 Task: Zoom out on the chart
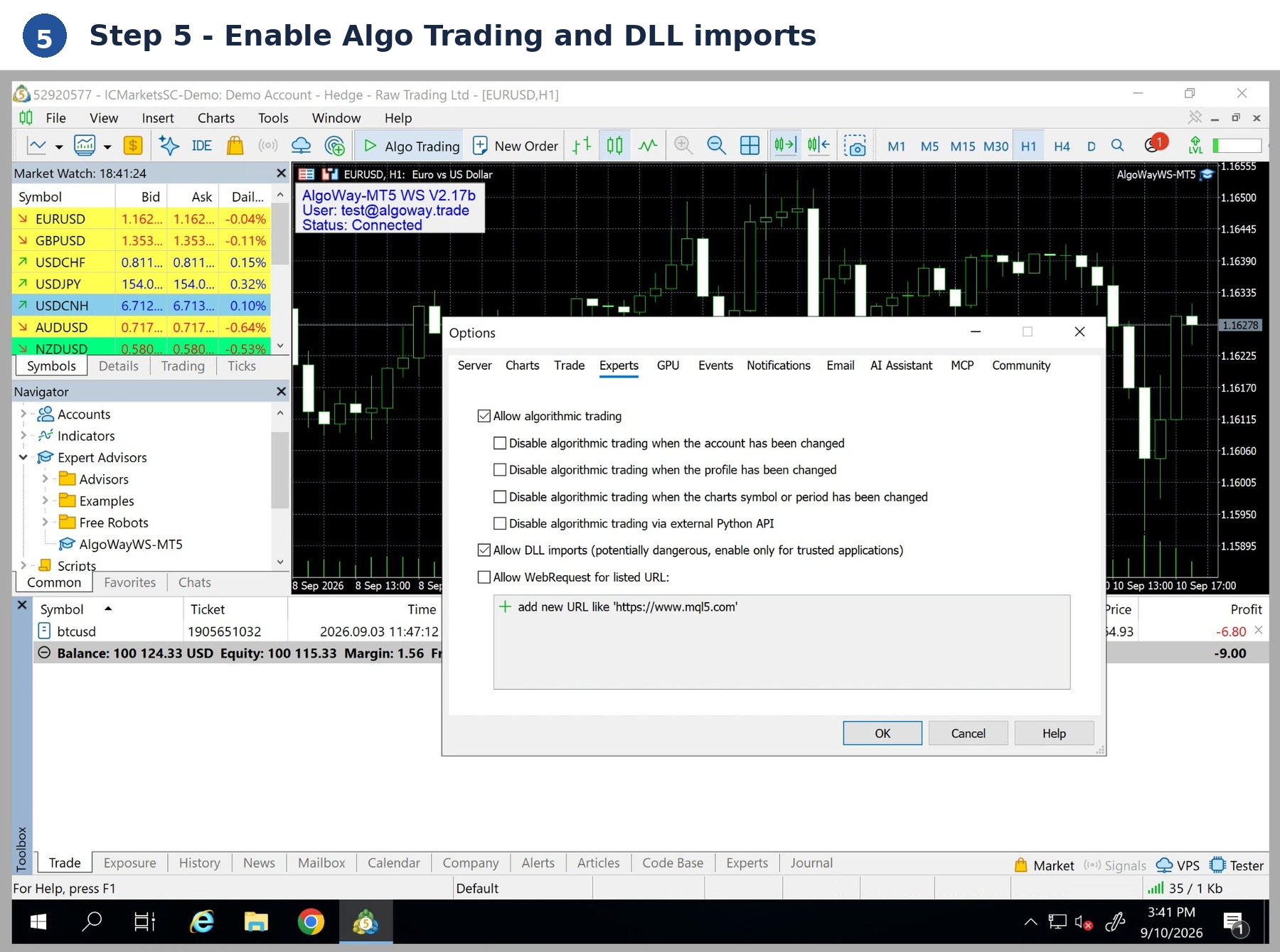716,146
